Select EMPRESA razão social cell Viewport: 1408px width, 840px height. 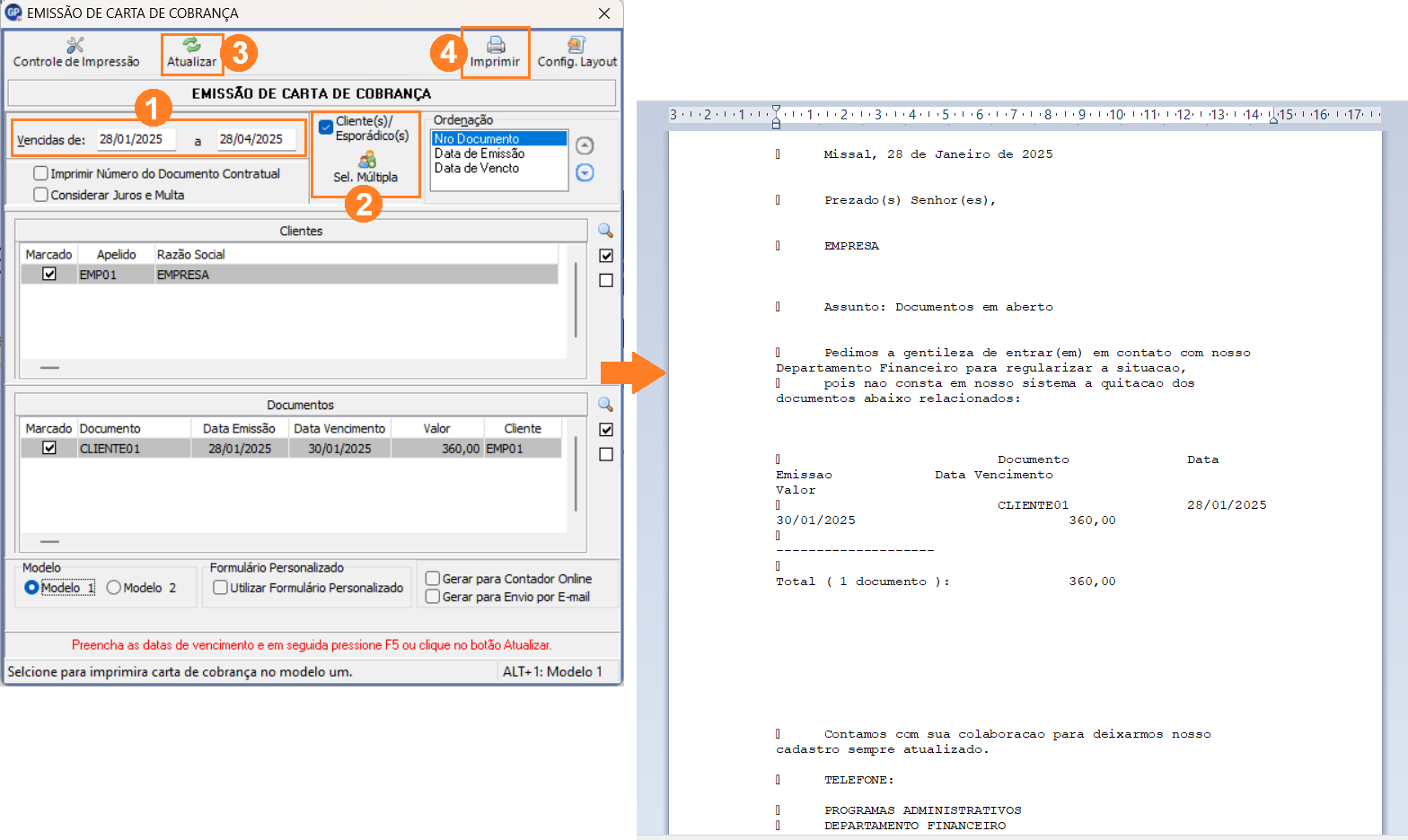(x=356, y=275)
